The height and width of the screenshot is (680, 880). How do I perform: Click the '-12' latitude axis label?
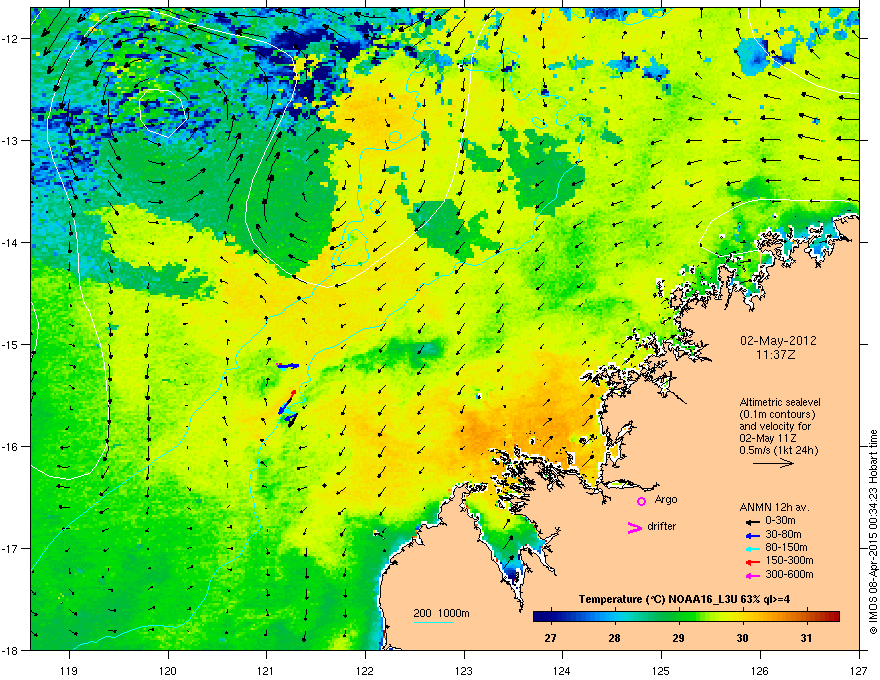[x=12, y=39]
